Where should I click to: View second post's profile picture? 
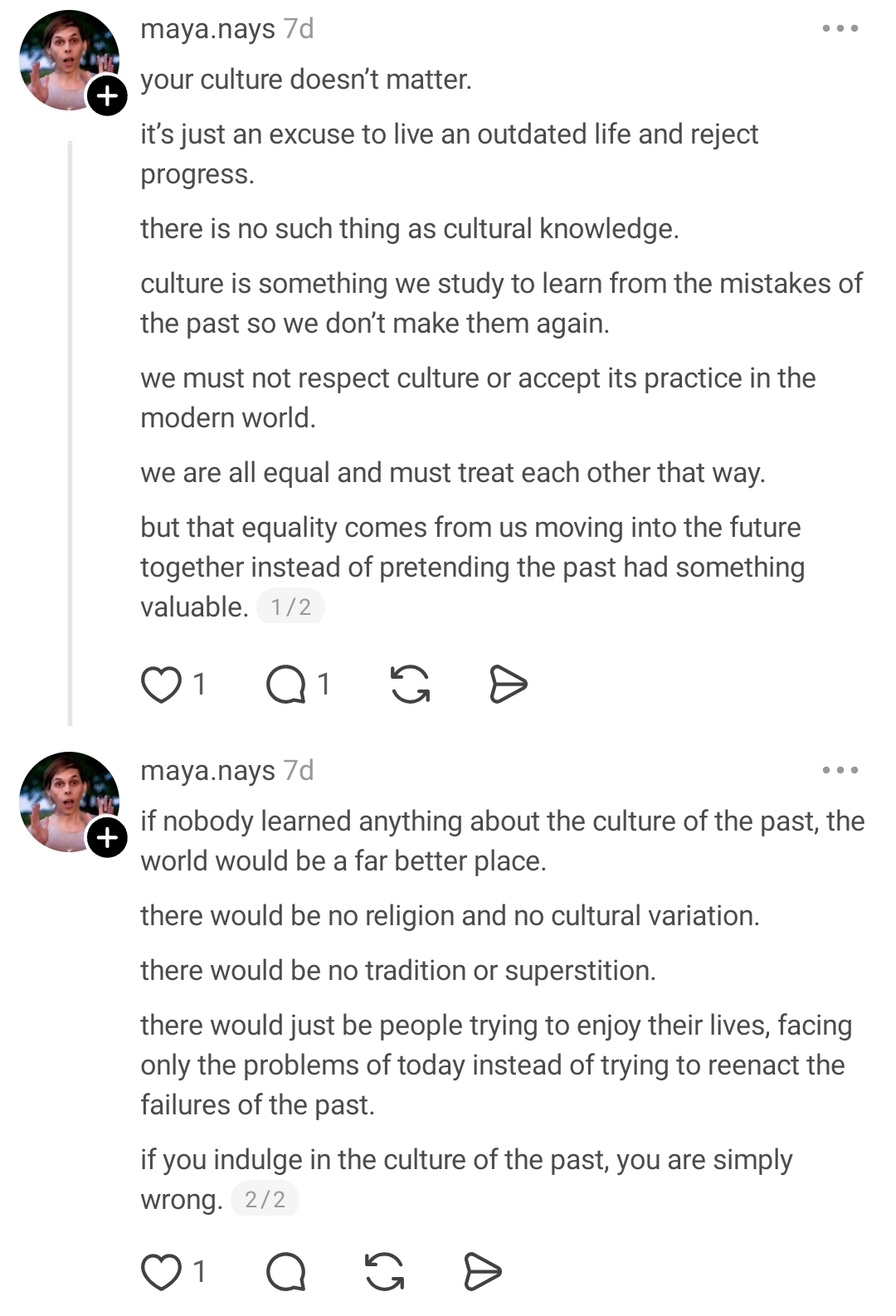65,800
